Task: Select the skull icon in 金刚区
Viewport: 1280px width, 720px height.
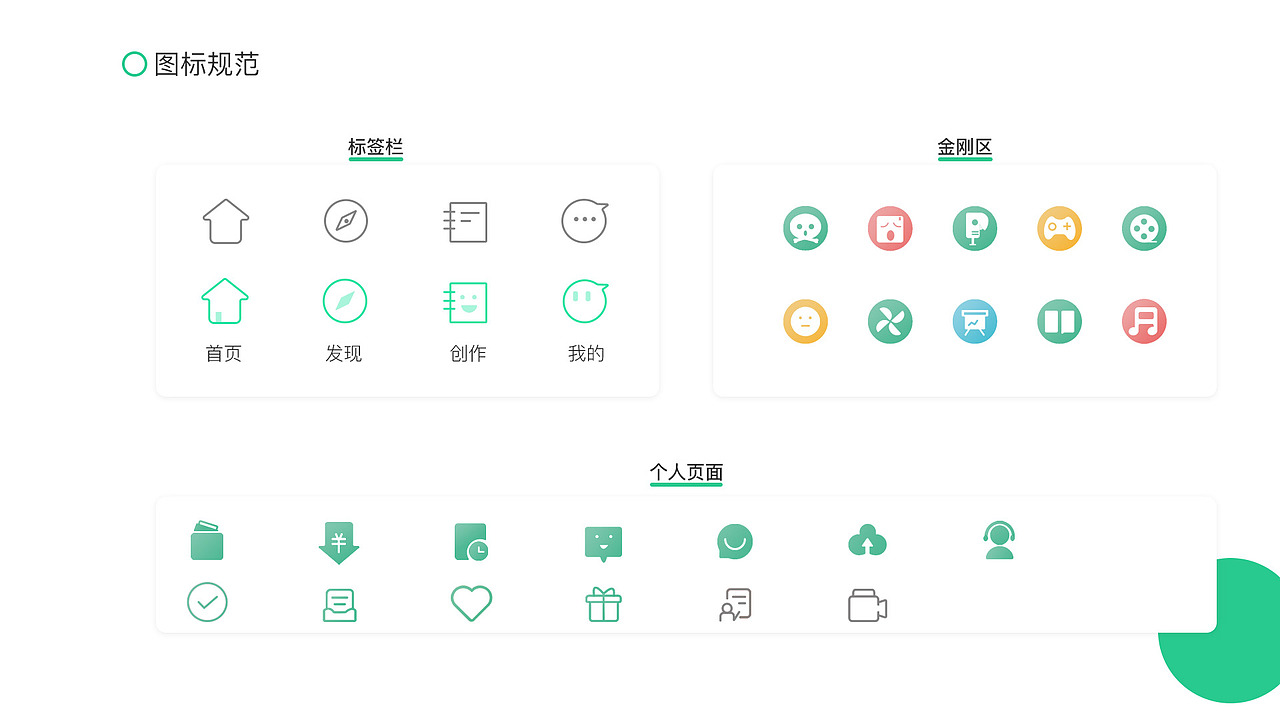Action: tap(805, 228)
